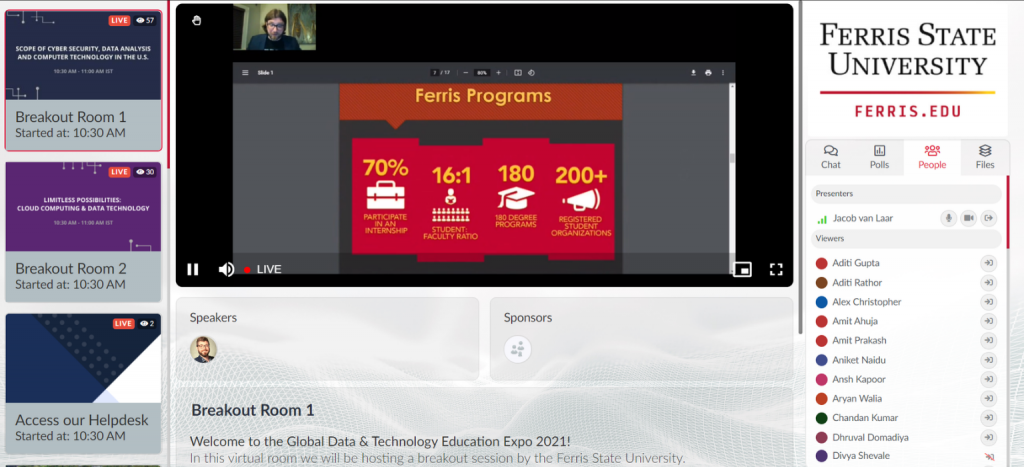Download the shared PDF slide deck

click(x=694, y=72)
